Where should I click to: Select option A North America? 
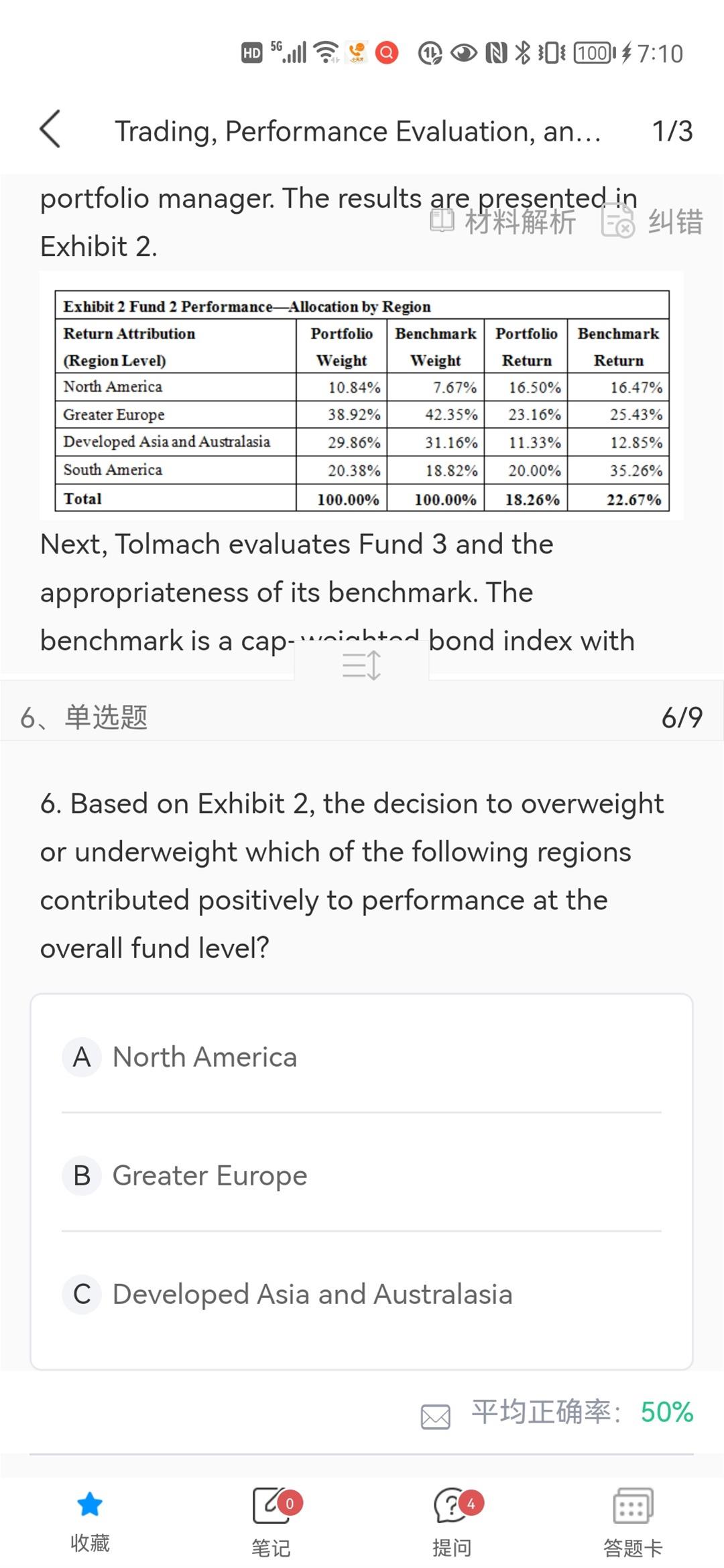coord(204,1057)
